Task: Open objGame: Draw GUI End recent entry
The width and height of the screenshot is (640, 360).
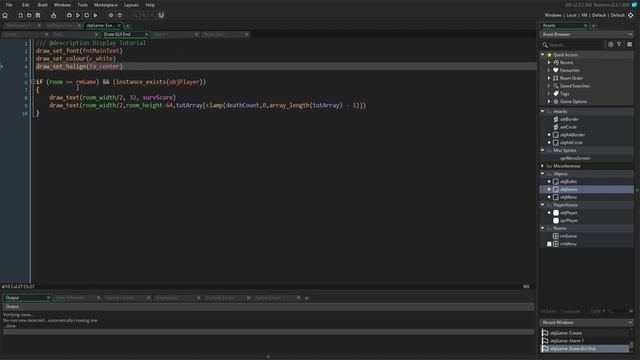Action: (x=584, y=349)
